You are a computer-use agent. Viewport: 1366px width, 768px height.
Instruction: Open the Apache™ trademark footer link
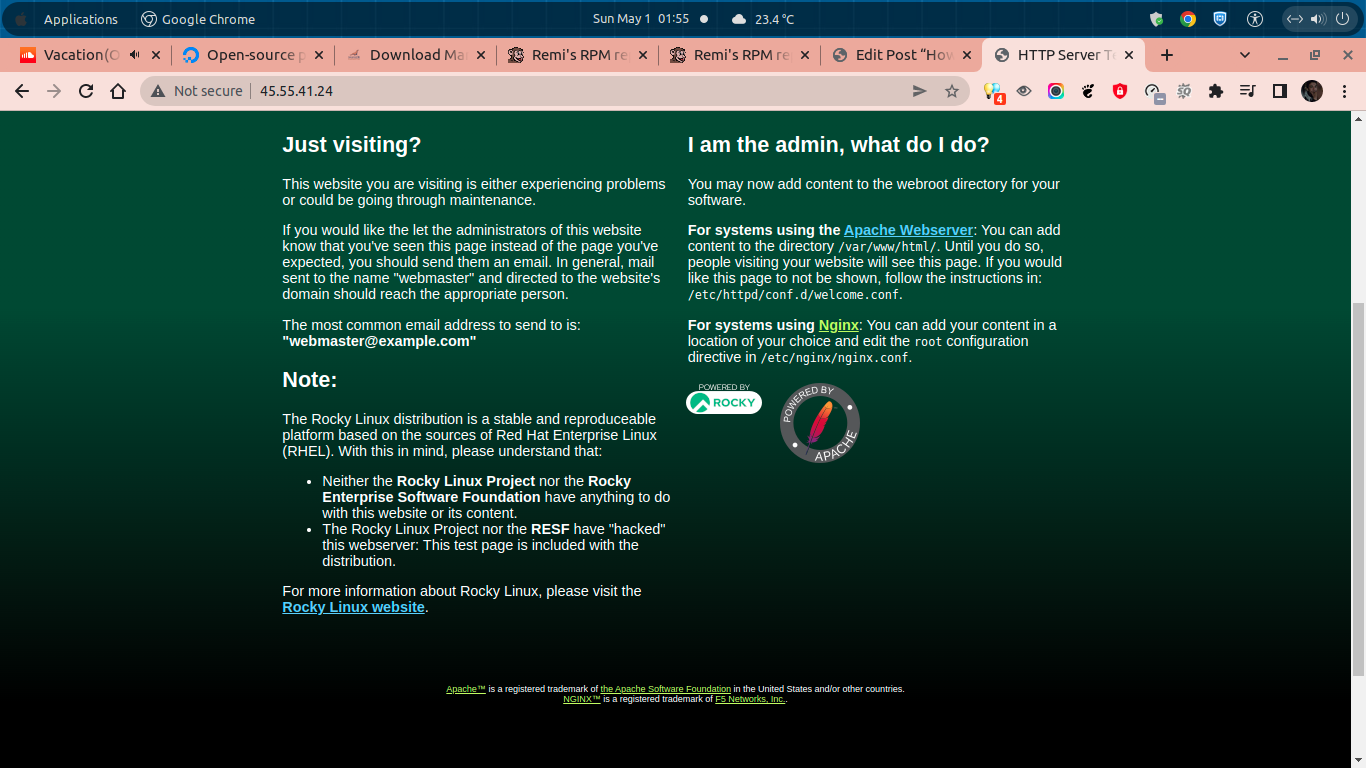(x=466, y=689)
